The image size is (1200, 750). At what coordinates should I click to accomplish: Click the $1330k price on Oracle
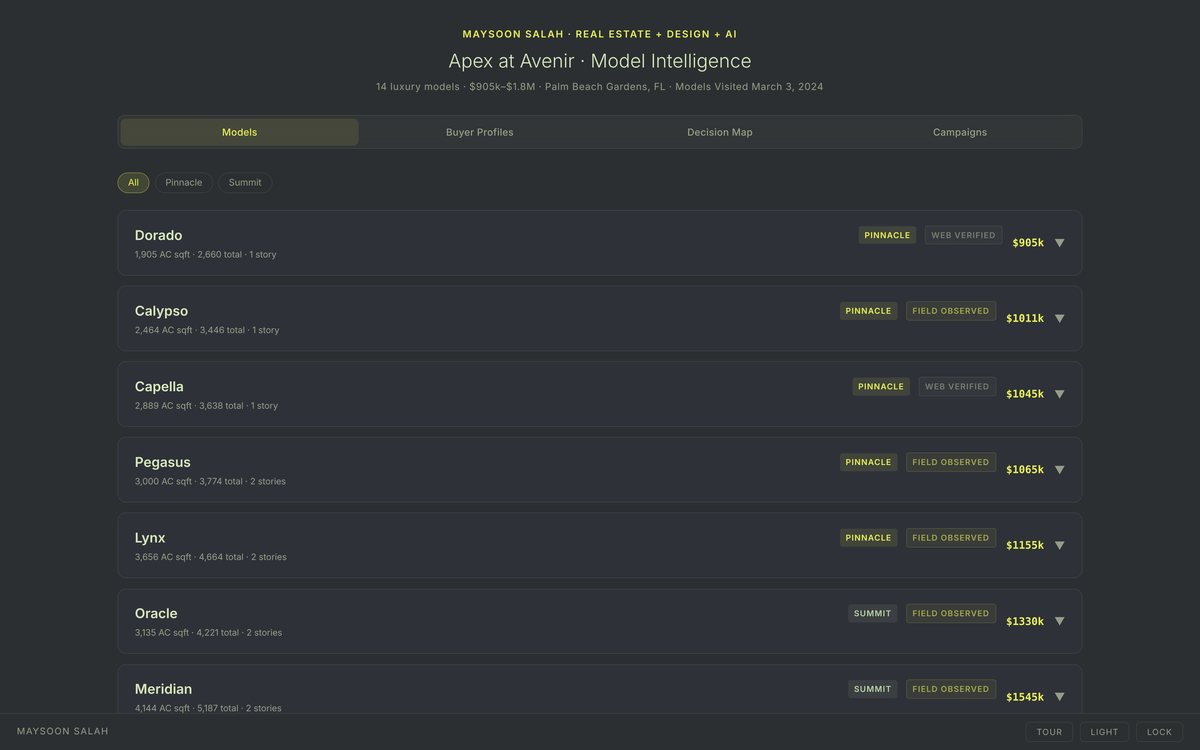tap(1025, 621)
